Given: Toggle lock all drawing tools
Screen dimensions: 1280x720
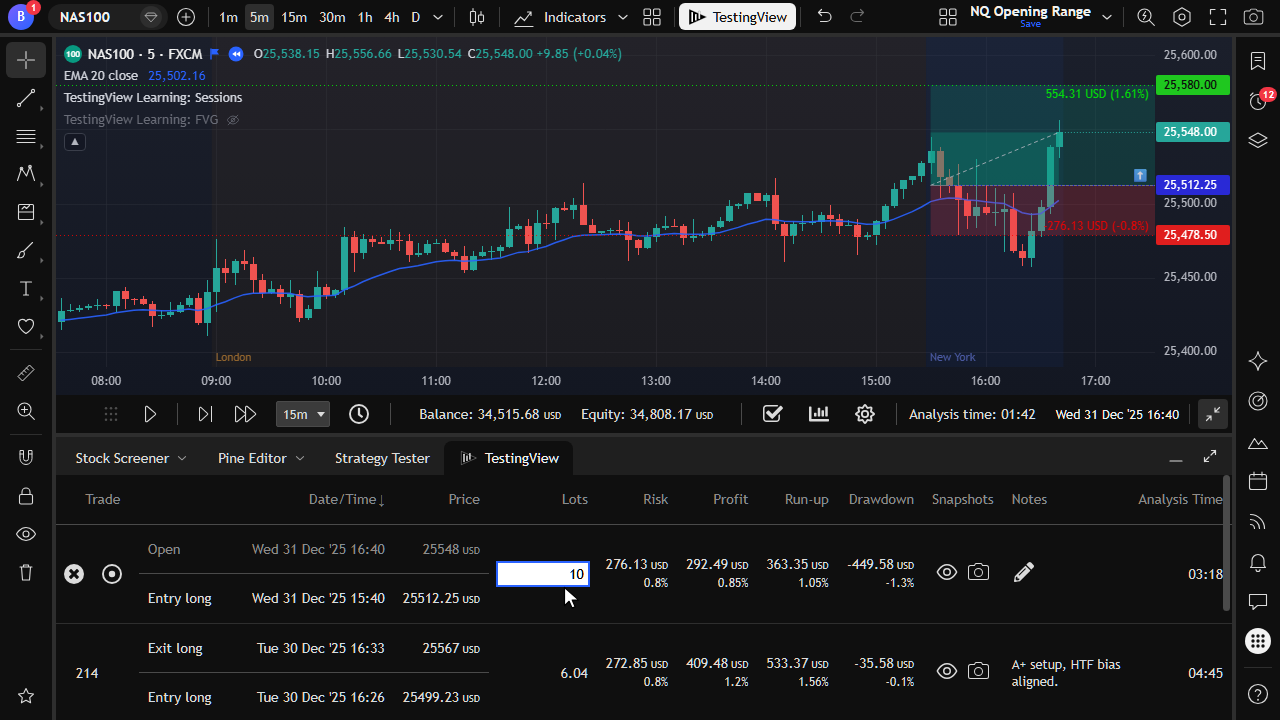Looking at the screenshot, I should 26,496.
